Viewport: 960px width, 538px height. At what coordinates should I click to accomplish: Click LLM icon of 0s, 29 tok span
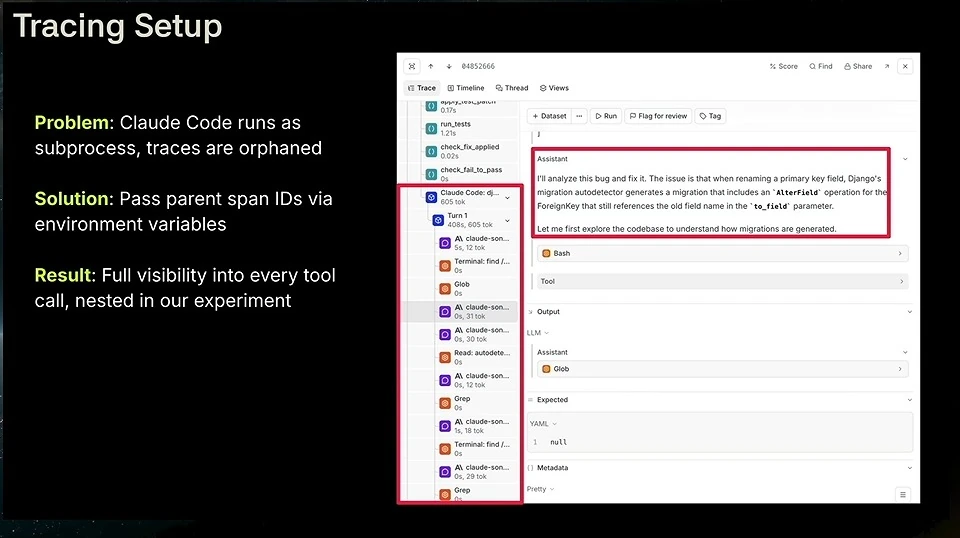point(445,472)
